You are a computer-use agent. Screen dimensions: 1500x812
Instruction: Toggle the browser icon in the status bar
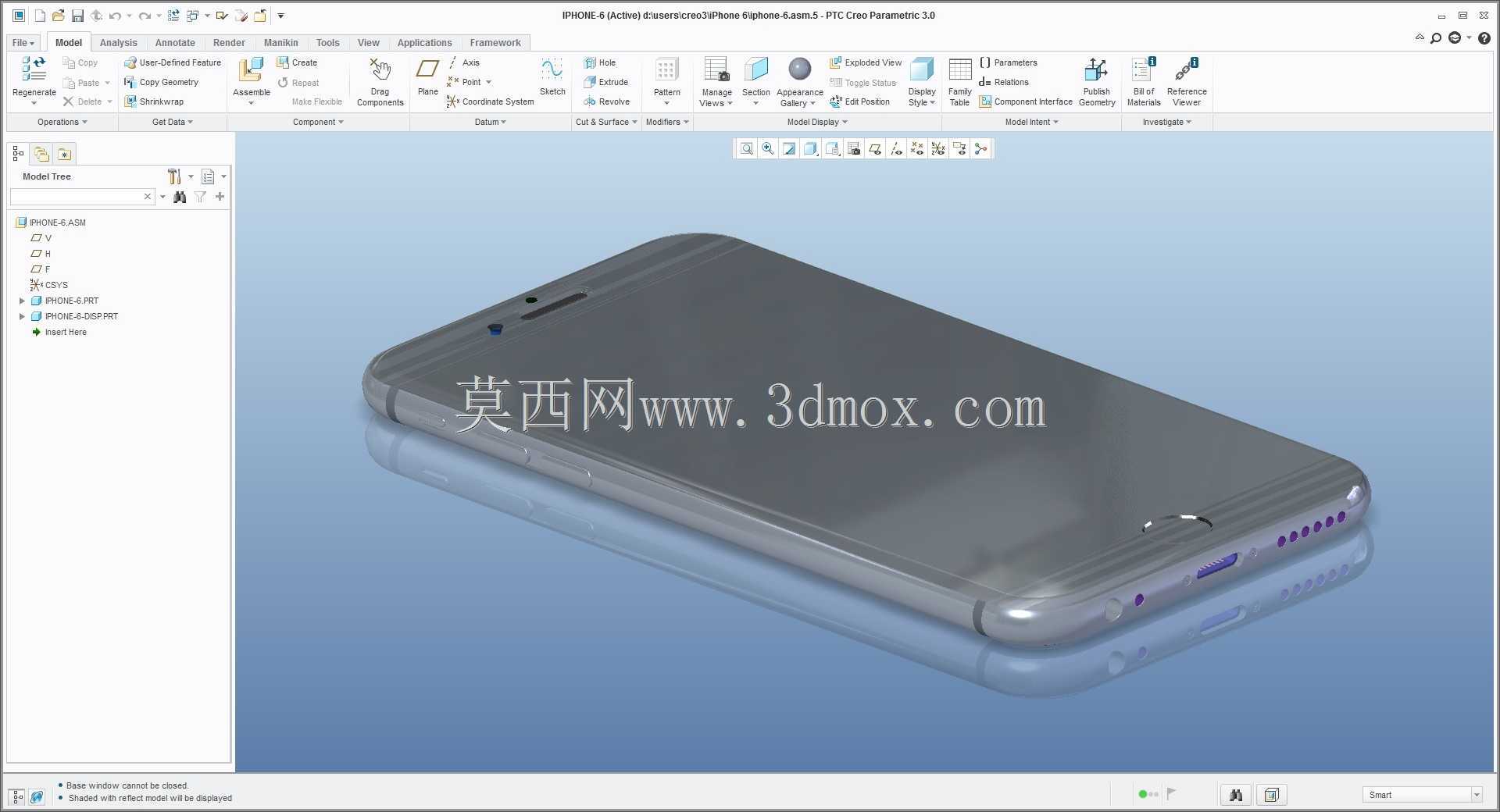coord(37,797)
